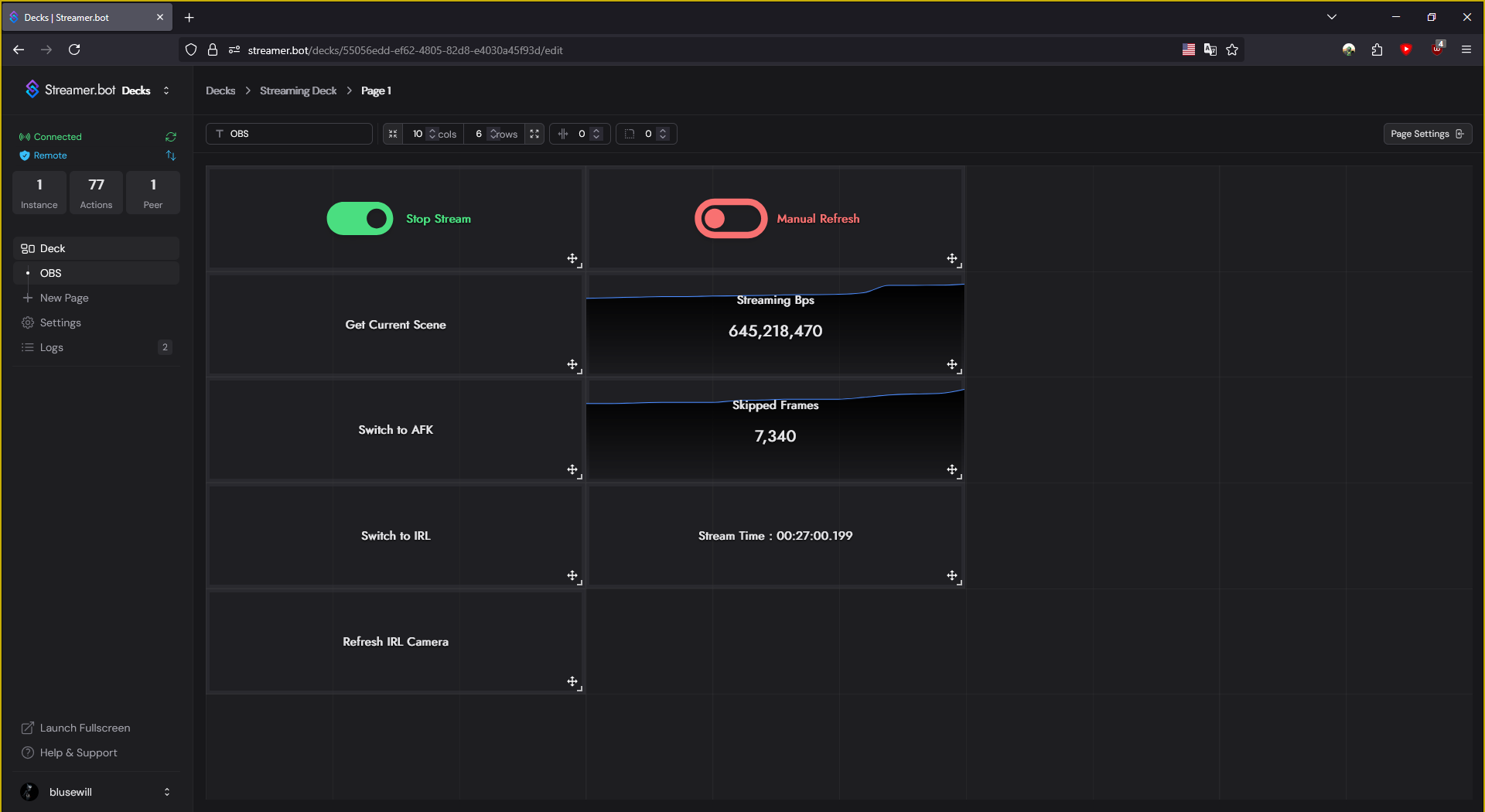Select the compress grid icon in the toolbar
Screen dimensions: 1485x812
[x=393, y=134]
